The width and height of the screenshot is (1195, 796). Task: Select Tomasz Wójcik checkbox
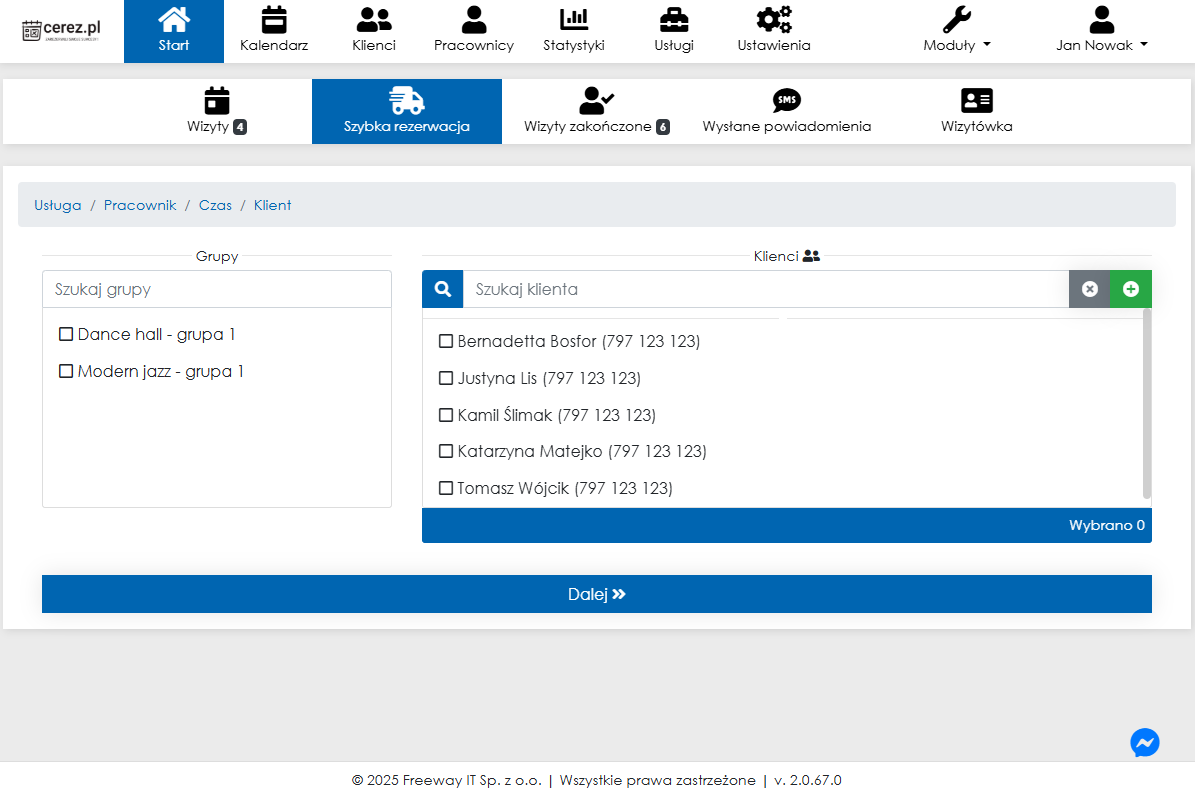pos(446,488)
